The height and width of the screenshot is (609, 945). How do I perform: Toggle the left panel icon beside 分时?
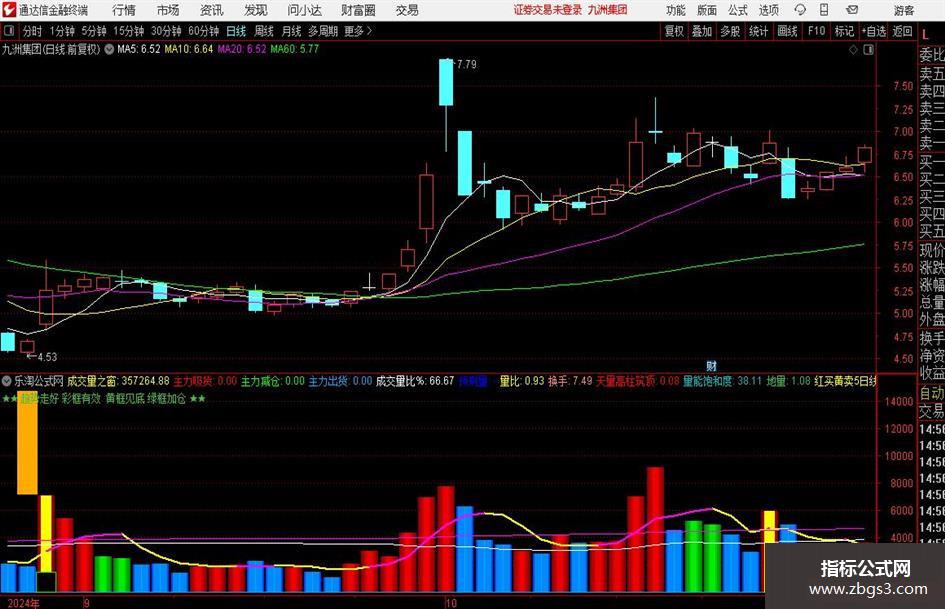(9, 31)
